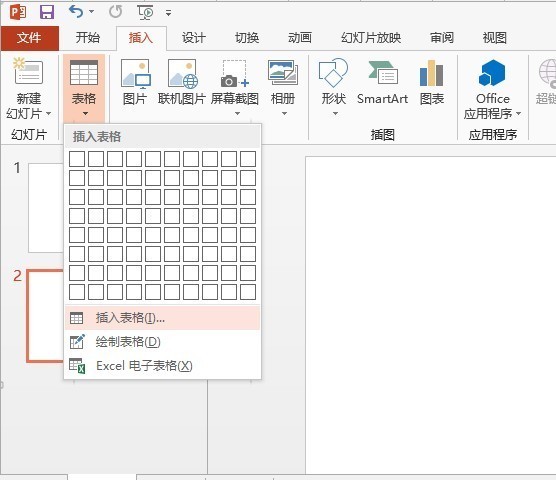
Task: Click the 插入表格 menu item icon
Action: pos(77,318)
